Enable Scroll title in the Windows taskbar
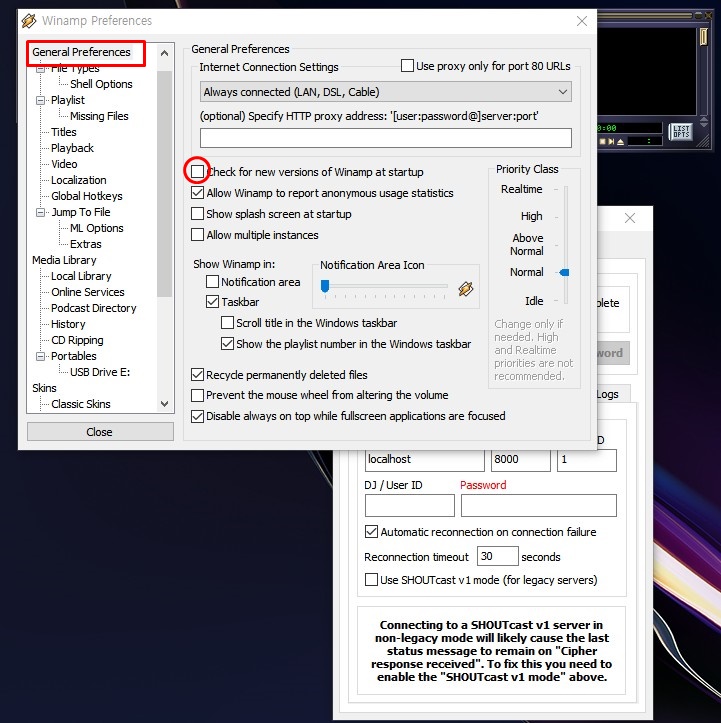The height and width of the screenshot is (723, 721). pyautogui.click(x=227, y=322)
